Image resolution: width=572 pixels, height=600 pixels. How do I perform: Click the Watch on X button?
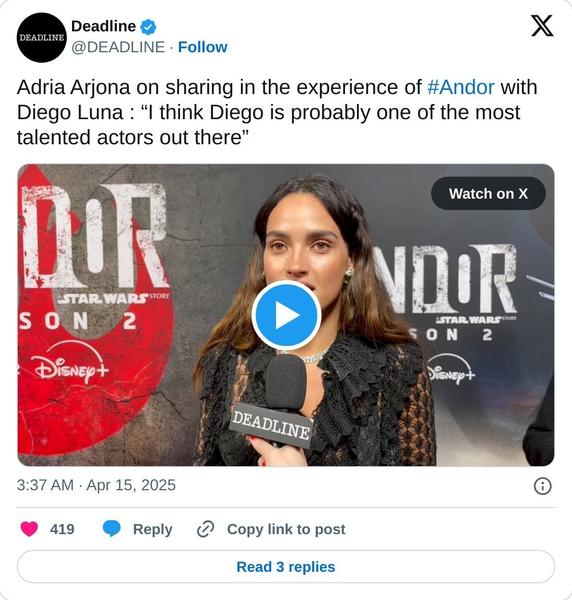(x=488, y=194)
